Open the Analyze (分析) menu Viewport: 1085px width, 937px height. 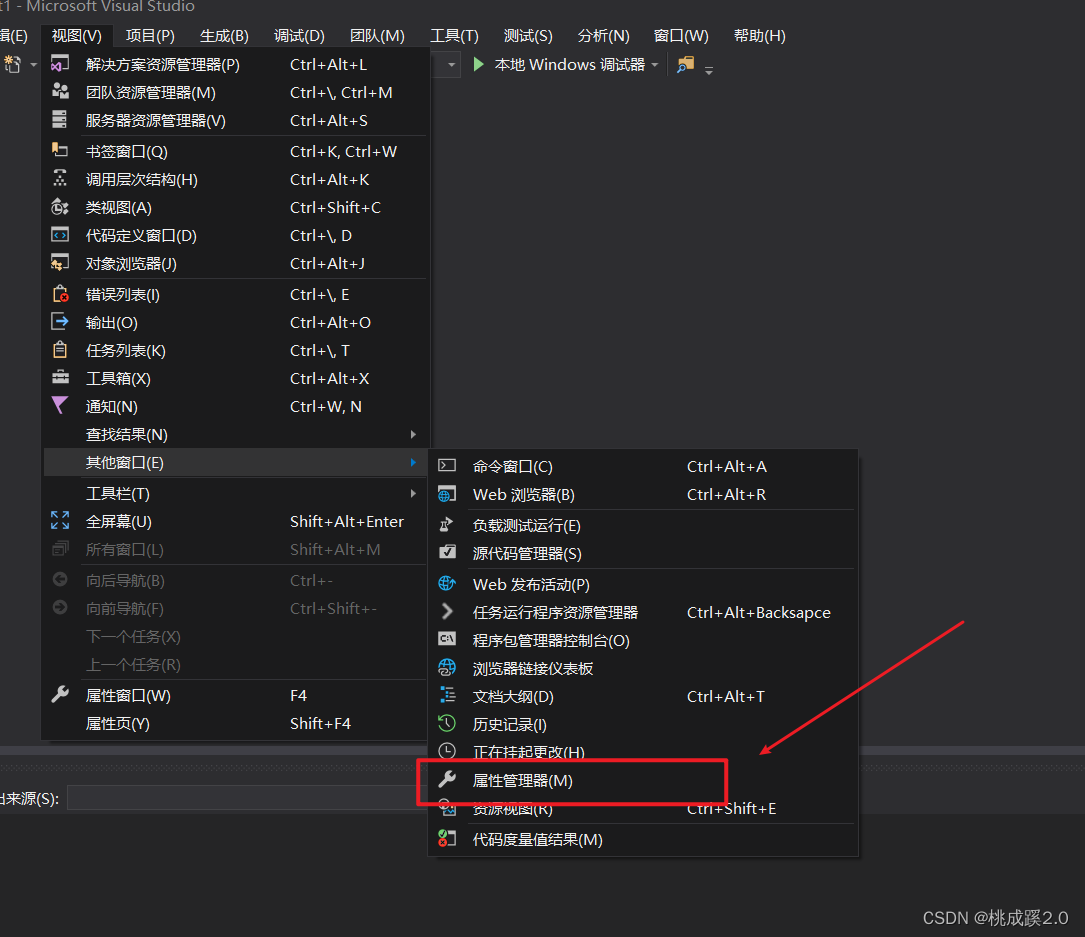click(603, 35)
